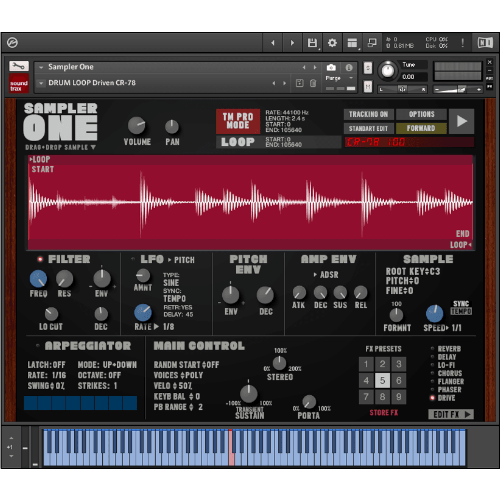Screen dimensions: 500x500
Task: Toggle the Filter on/off LED
Action: [40, 259]
